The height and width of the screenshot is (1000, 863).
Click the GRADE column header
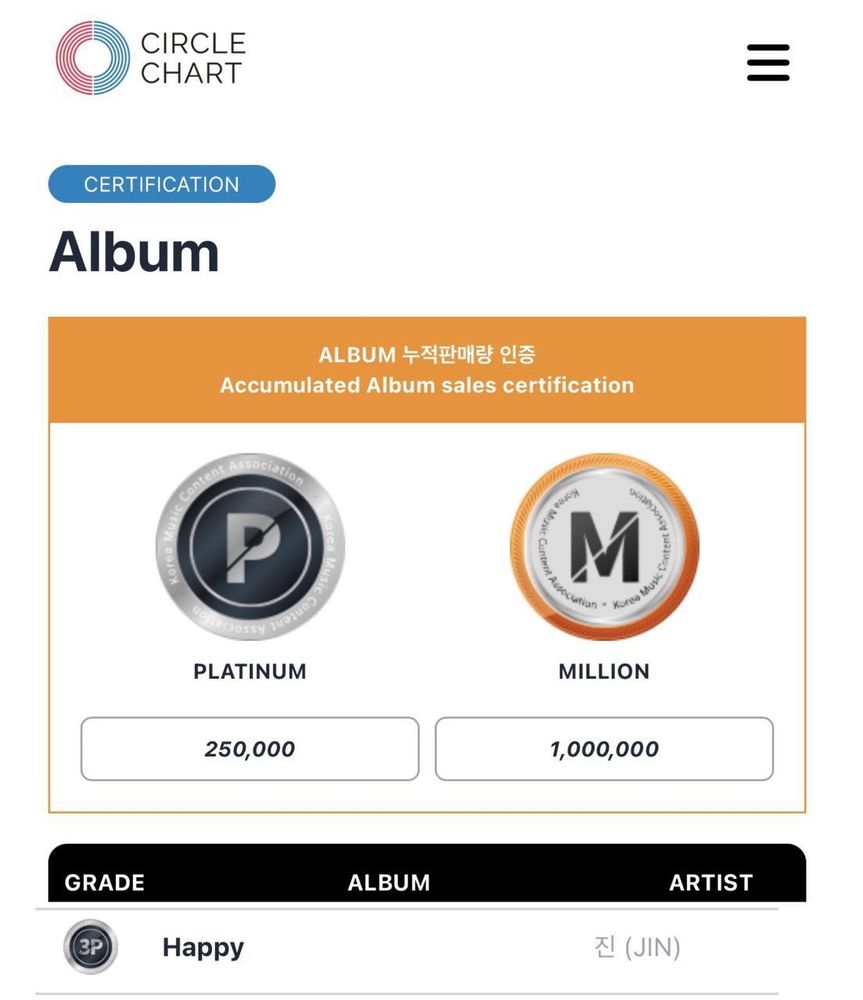pos(105,883)
